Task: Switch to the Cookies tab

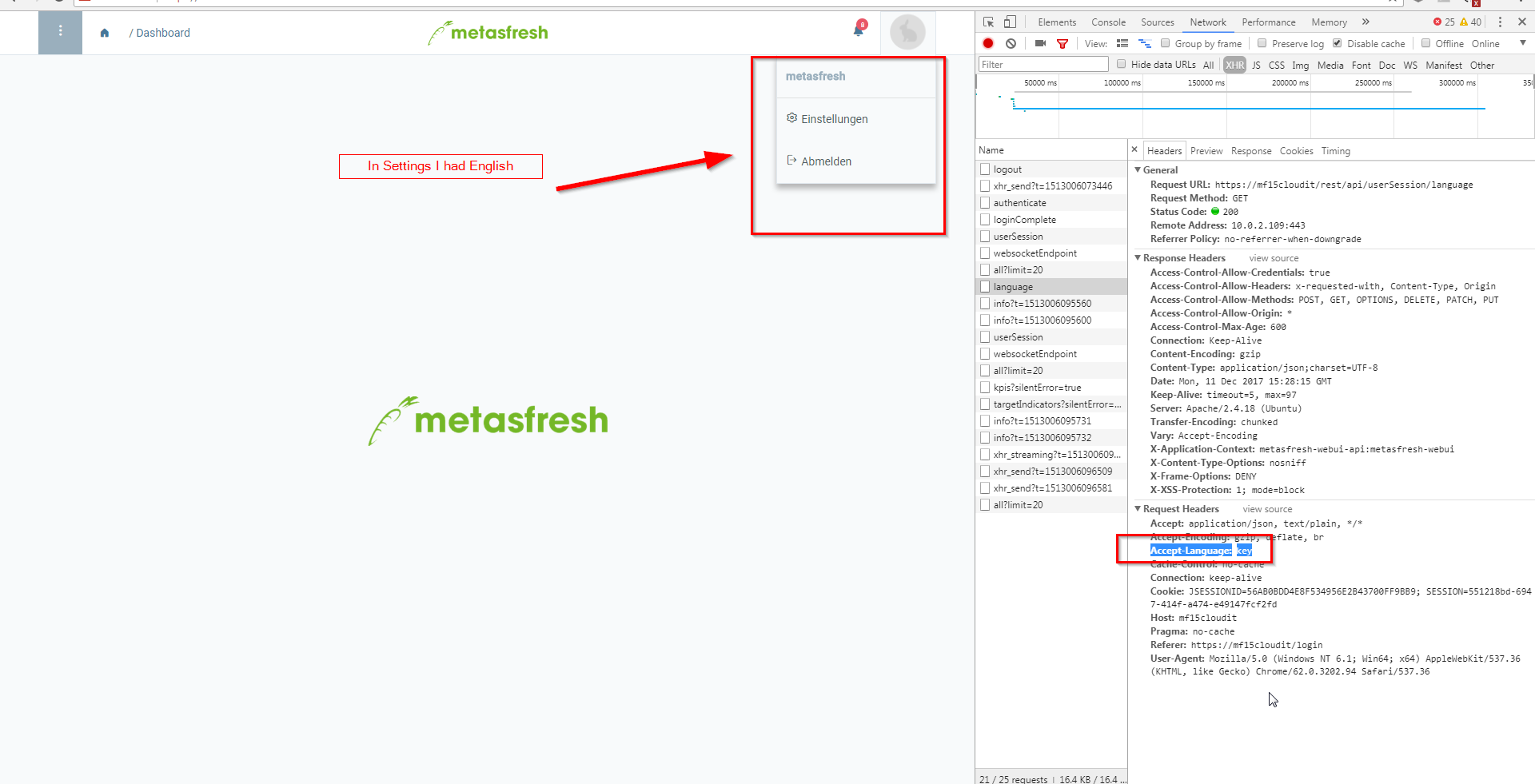Action: tap(1296, 151)
